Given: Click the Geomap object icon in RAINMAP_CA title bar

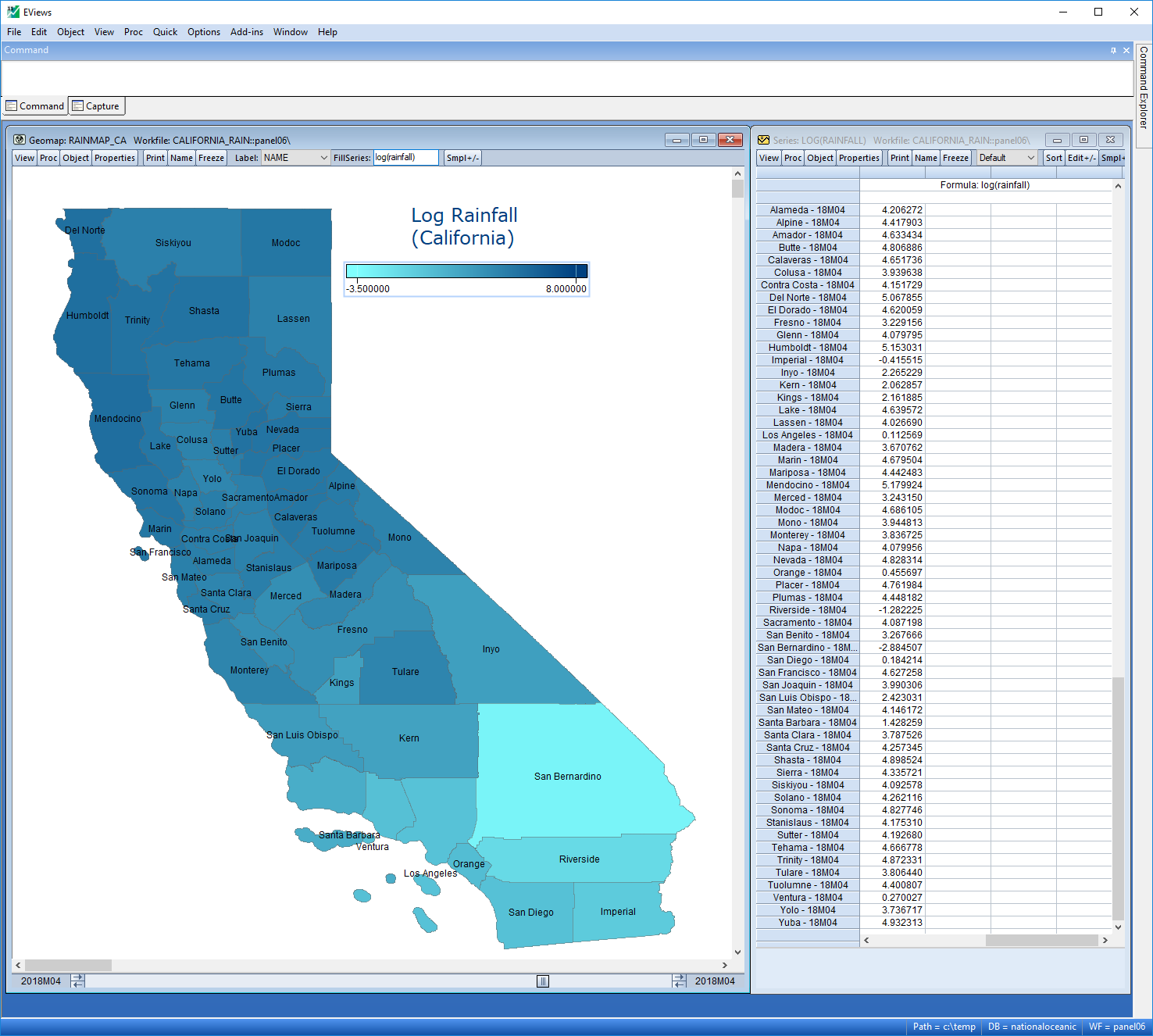Looking at the screenshot, I should (20, 140).
